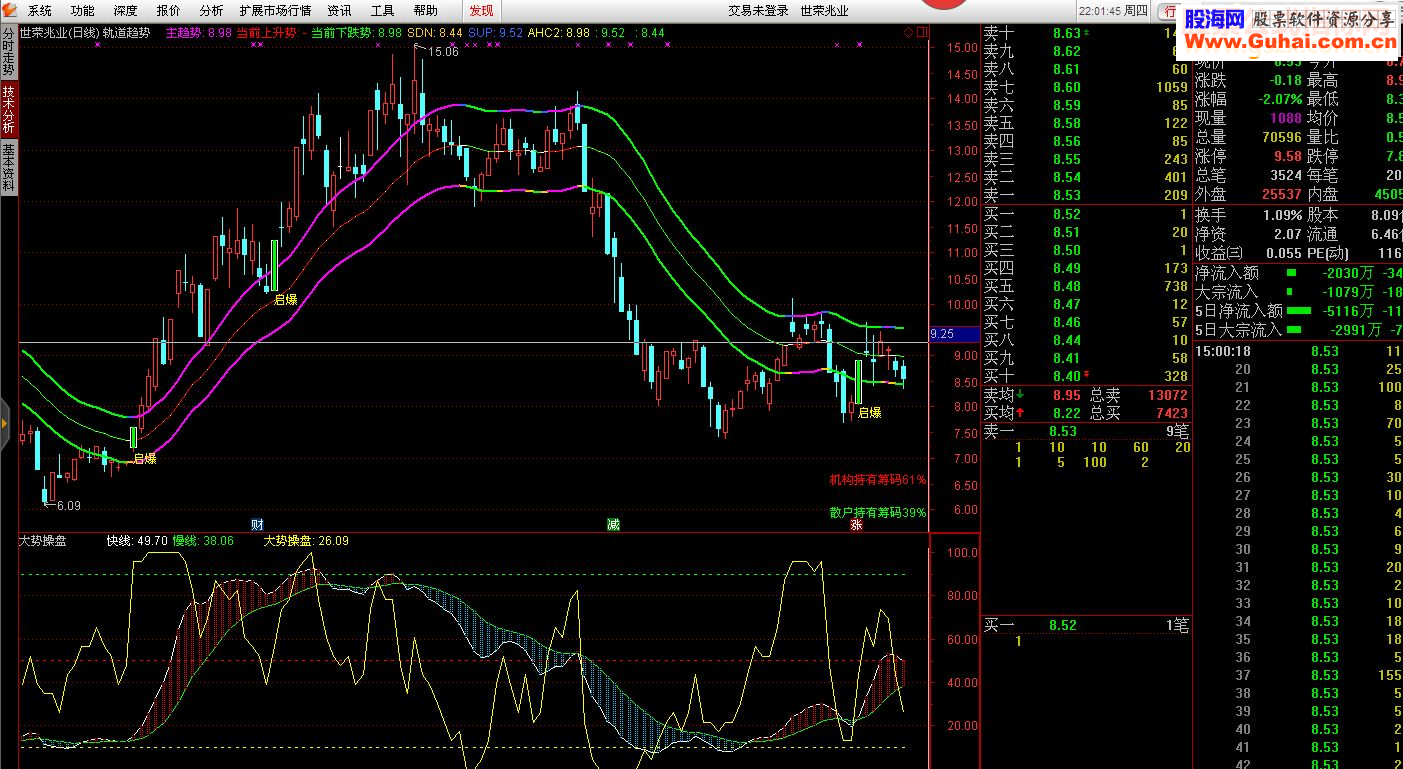Click the square window icon above the price axis
The width and height of the screenshot is (1403, 769).
pyautogui.click(x=921, y=32)
